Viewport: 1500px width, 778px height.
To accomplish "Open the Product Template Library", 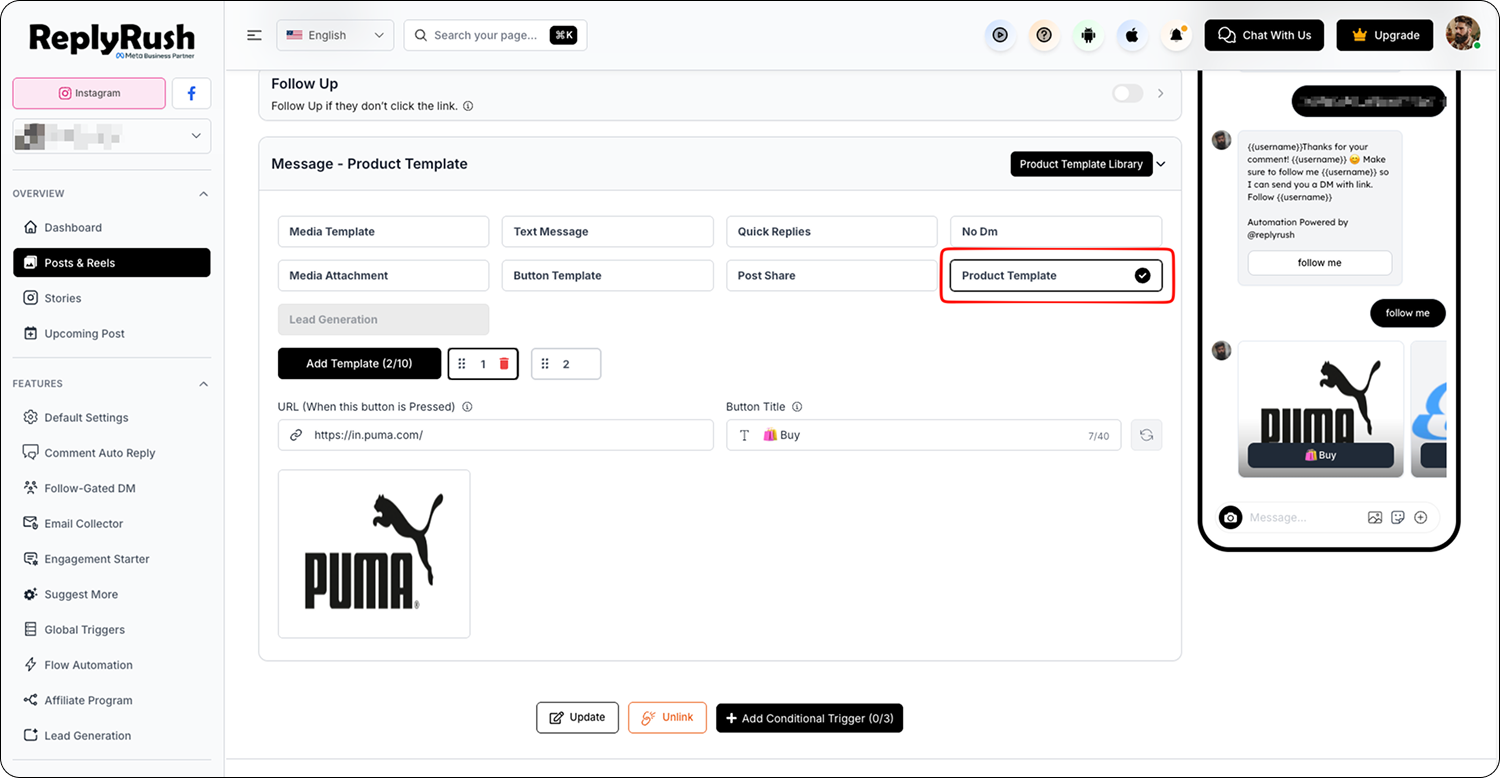I will [1081, 164].
